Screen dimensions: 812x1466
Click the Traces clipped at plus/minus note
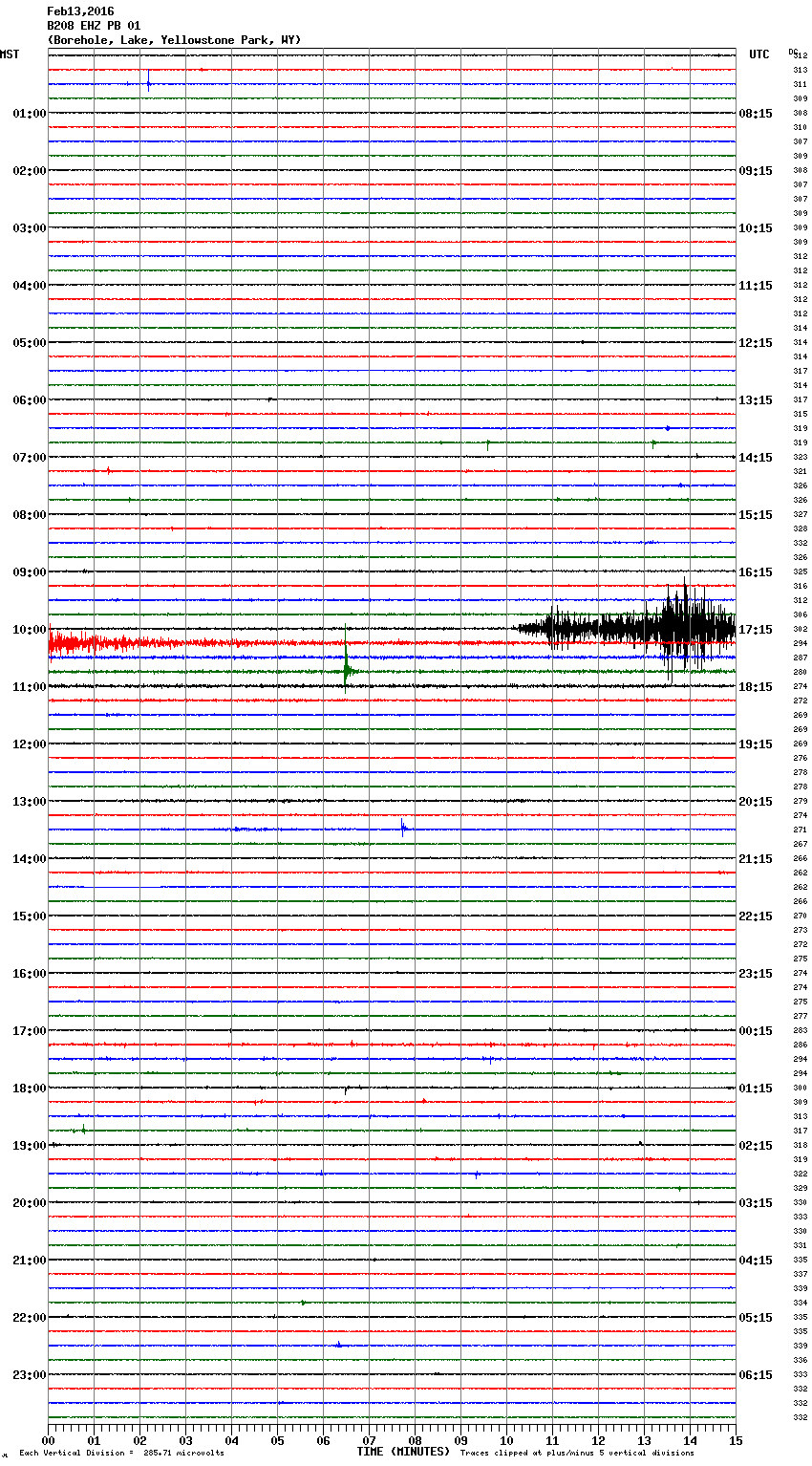(x=577, y=1454)
